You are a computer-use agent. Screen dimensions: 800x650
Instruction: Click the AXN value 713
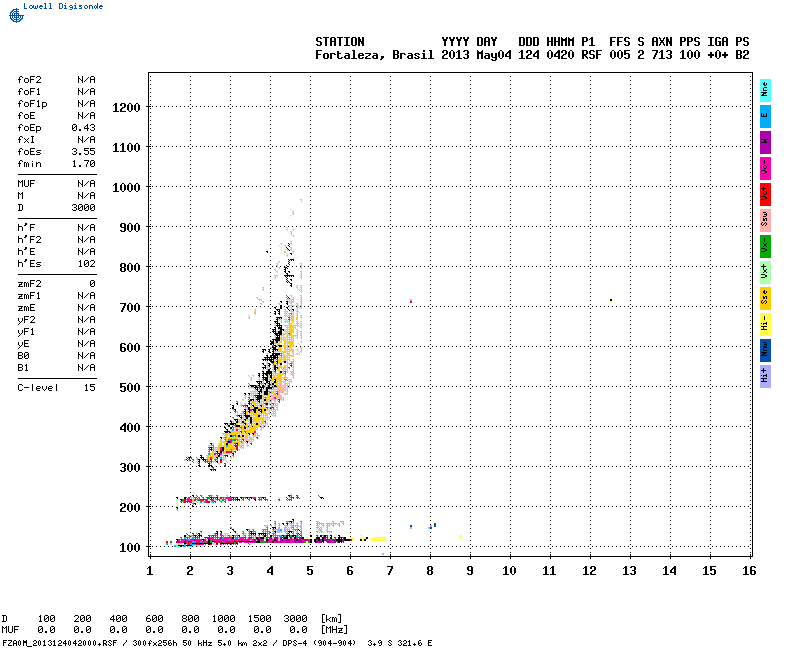pos(662,55)
